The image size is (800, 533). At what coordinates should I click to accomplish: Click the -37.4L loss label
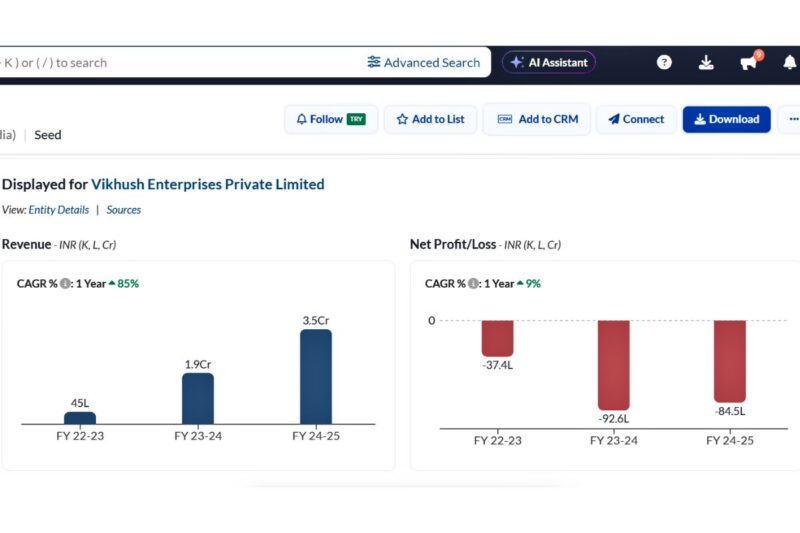tap(497, 365)
